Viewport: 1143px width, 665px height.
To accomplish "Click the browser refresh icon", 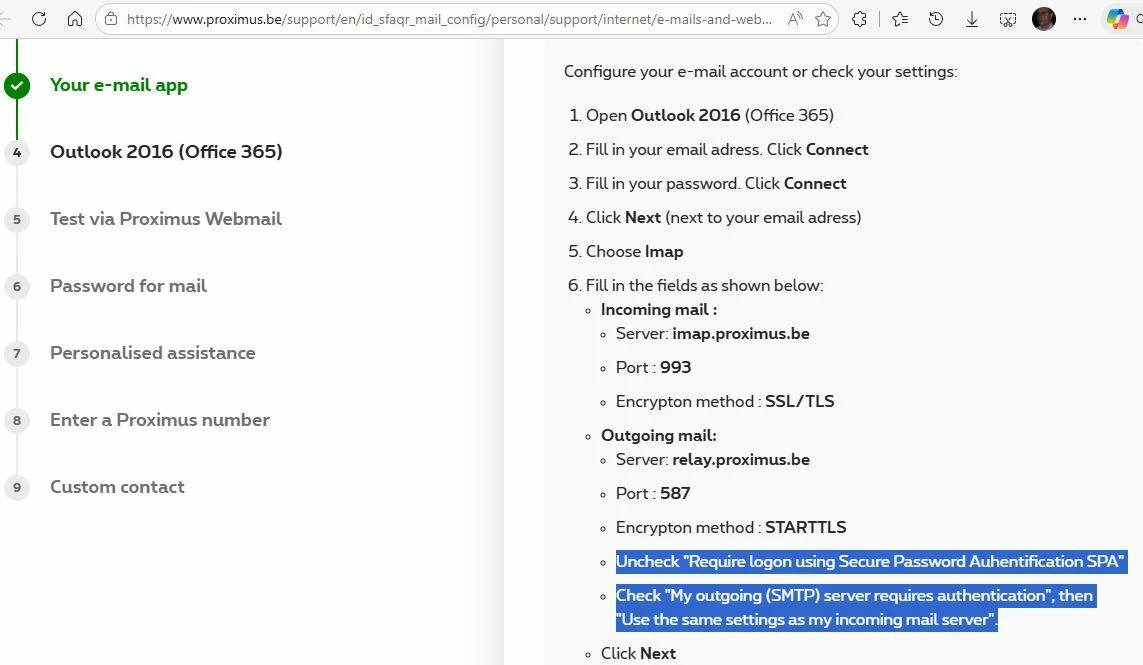I will pyautogui.click(x=39, y=19).
